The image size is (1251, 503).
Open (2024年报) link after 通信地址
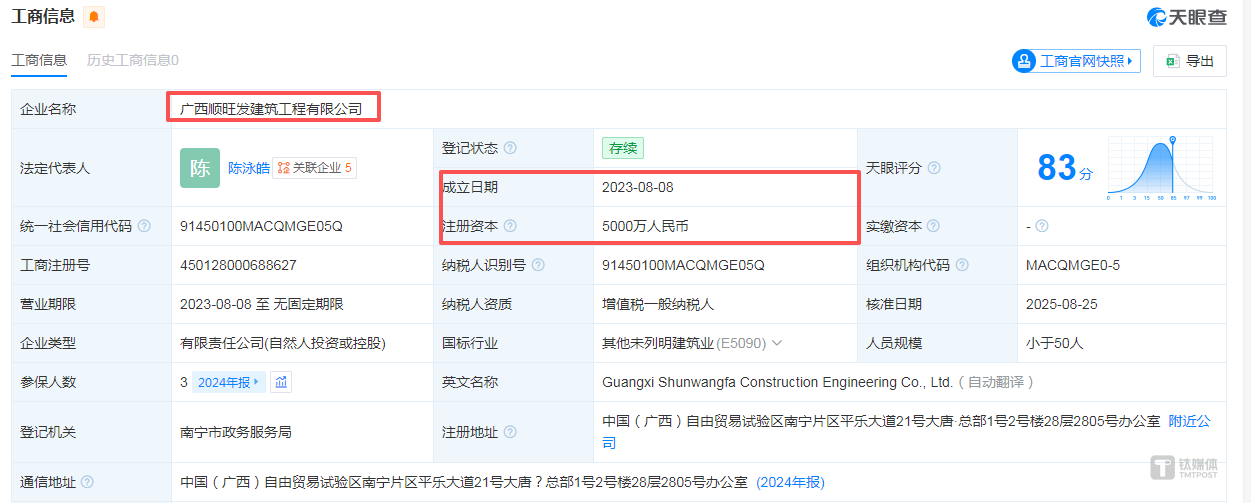pyautogui.click(x=790, y=482)
